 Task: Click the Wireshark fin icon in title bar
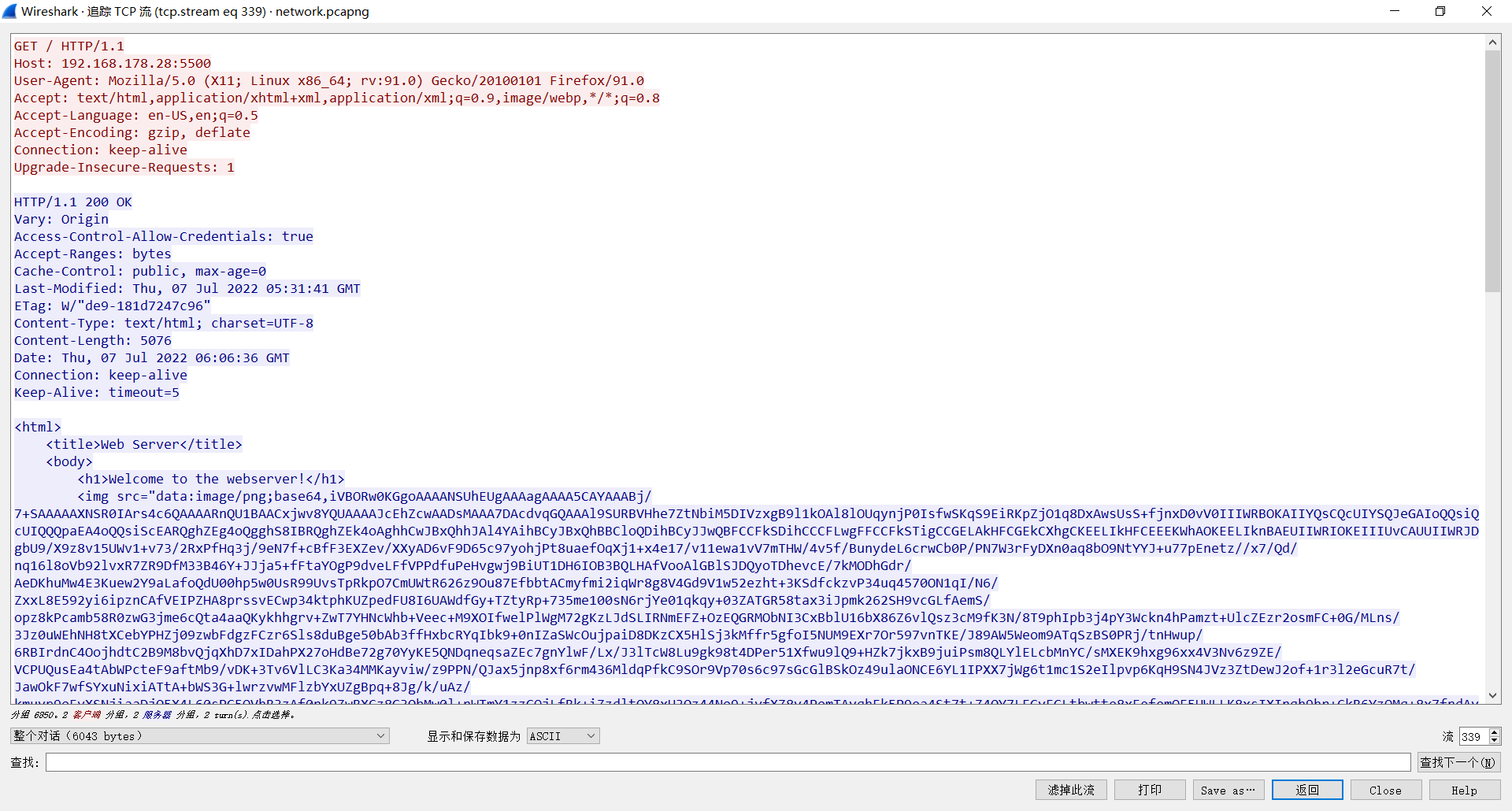point(9,11)
